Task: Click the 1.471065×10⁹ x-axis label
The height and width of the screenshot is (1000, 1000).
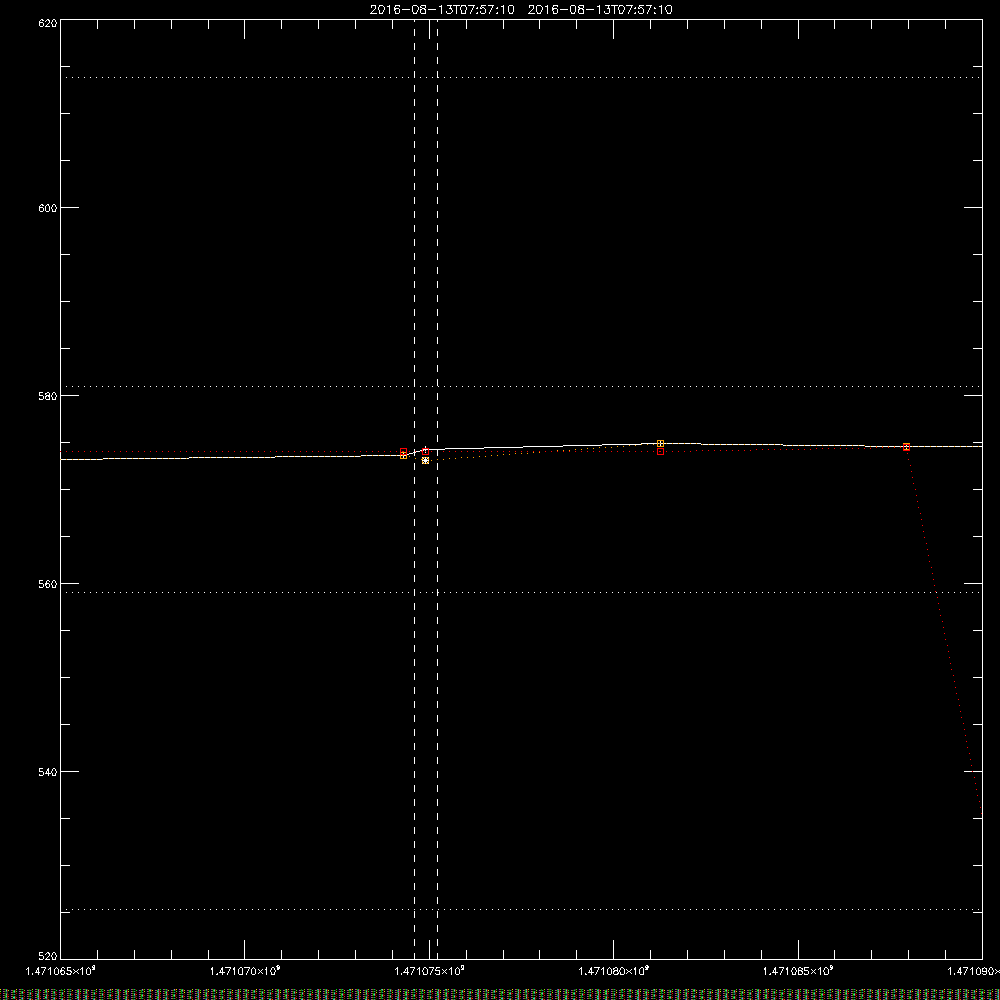Action: [x=61, y=971]
